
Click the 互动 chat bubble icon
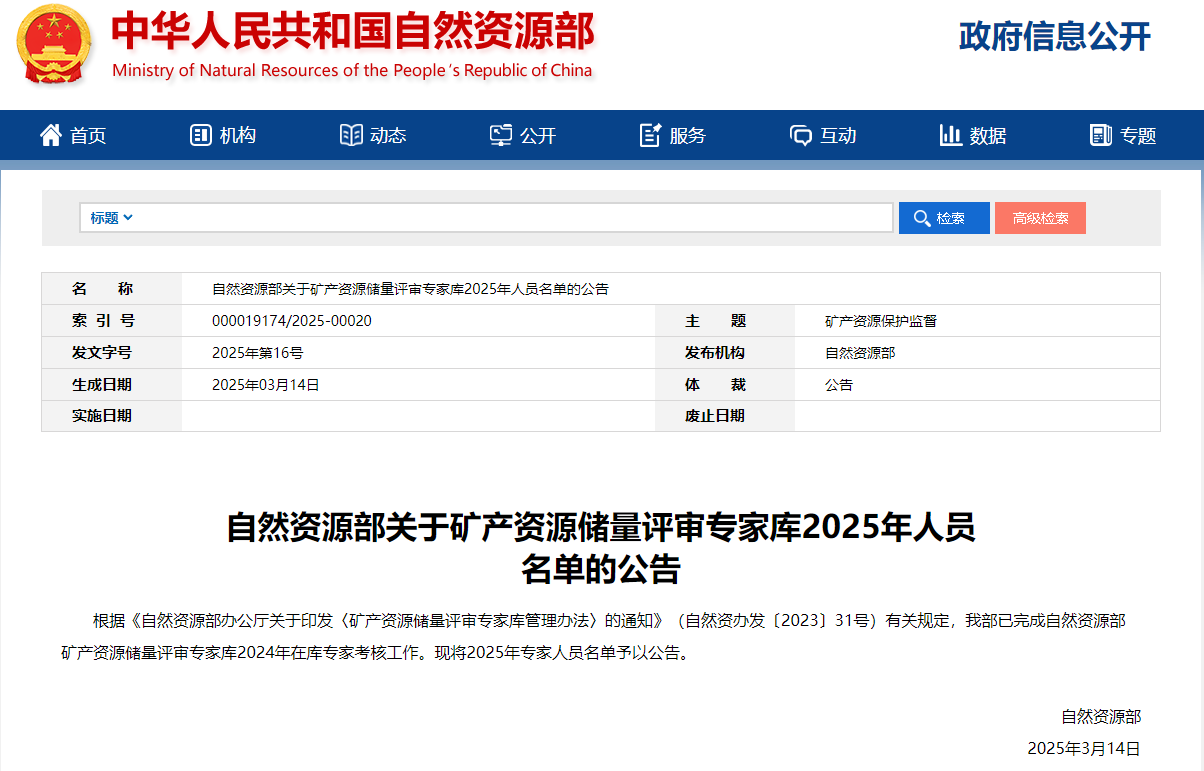801,135
